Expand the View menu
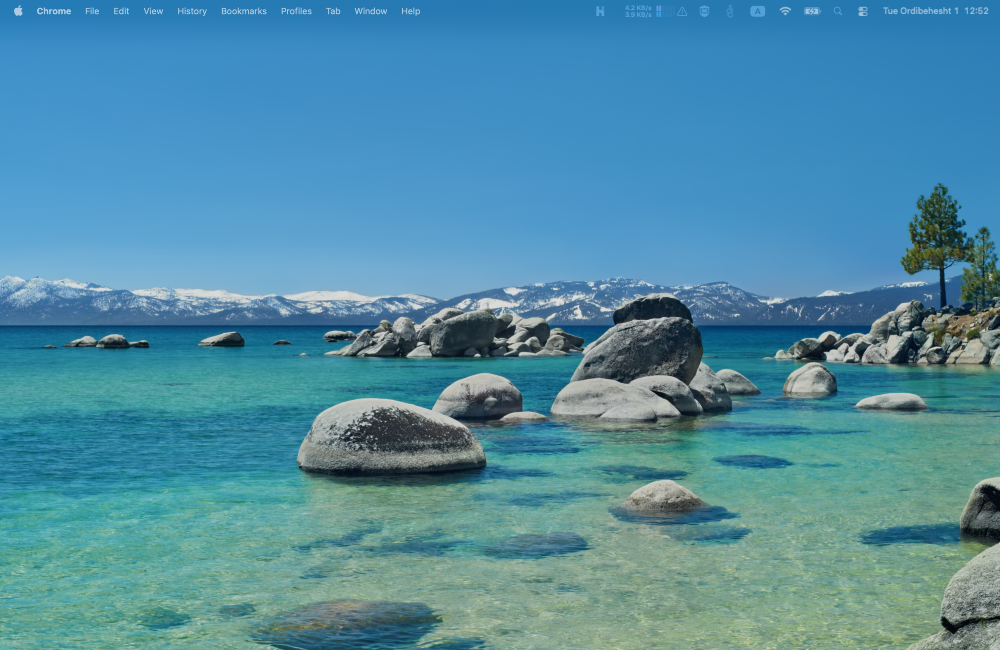This screenshot has height=650, width=1000. 153,11
